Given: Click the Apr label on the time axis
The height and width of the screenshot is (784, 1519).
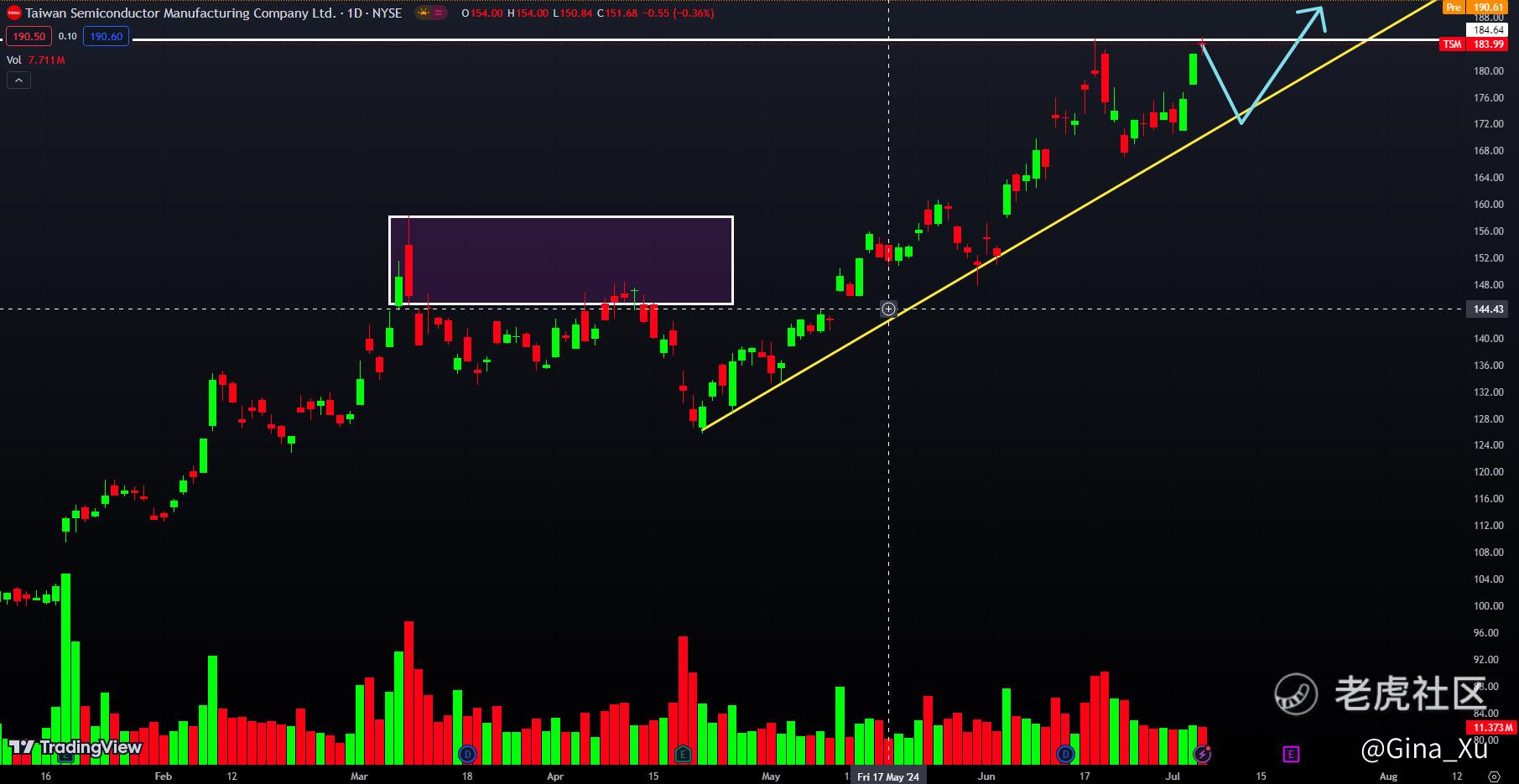Looking at the screenshot, I should [554, 776].
